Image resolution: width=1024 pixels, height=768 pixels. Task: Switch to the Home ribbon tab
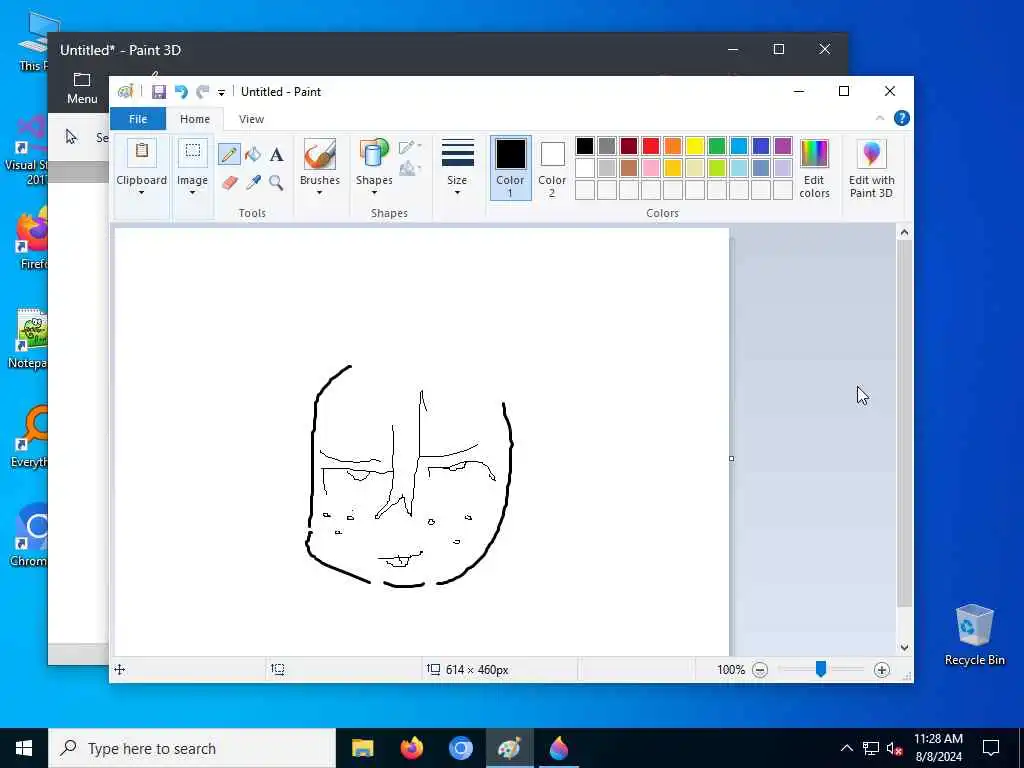(x=195, y=119)
